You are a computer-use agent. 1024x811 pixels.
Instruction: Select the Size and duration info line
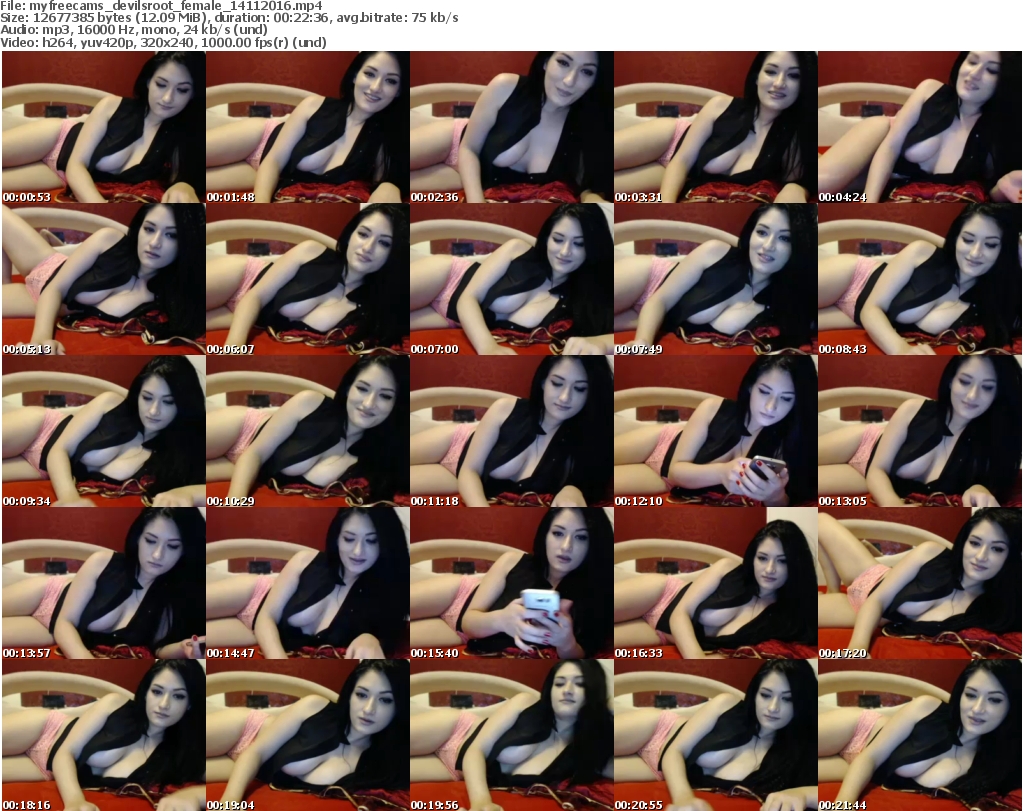(x=230, y=18)
